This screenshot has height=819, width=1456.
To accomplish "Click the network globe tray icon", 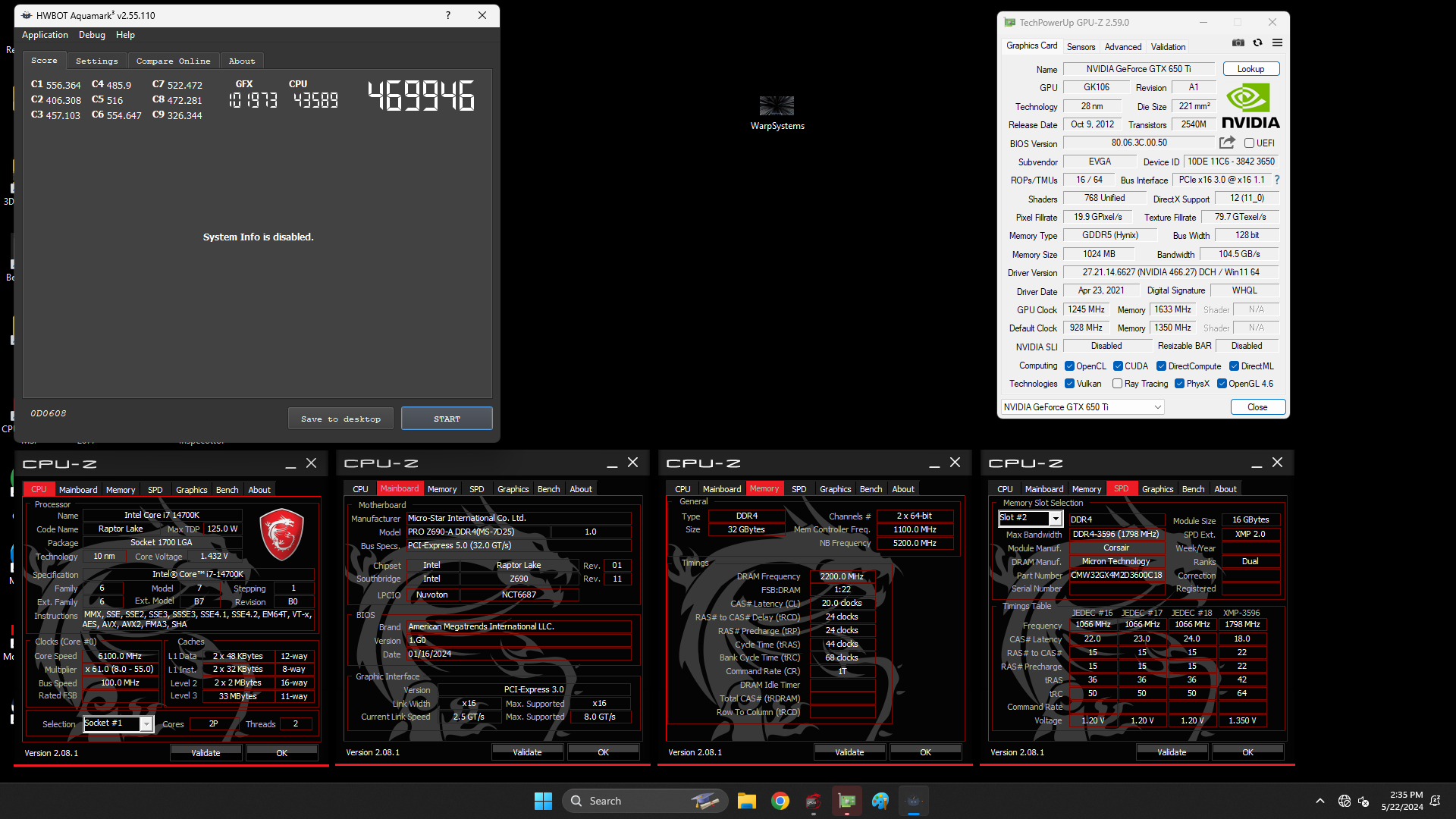I will click(x=1345, y=801).
